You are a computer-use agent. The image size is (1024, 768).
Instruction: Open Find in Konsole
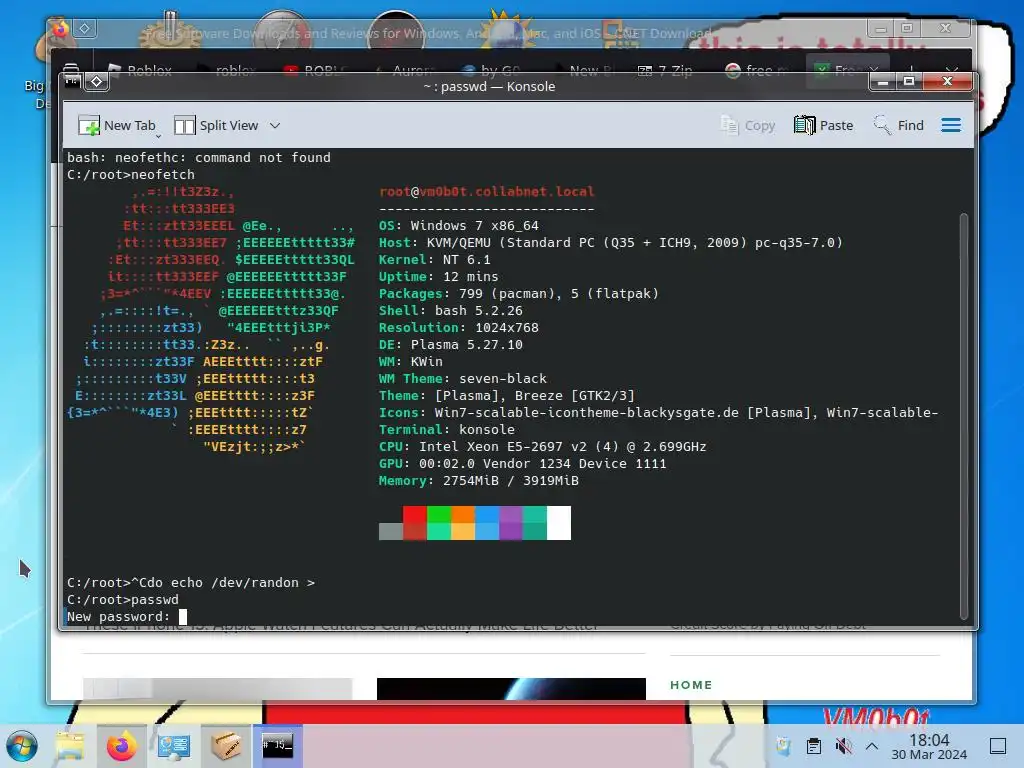(899, 125)
